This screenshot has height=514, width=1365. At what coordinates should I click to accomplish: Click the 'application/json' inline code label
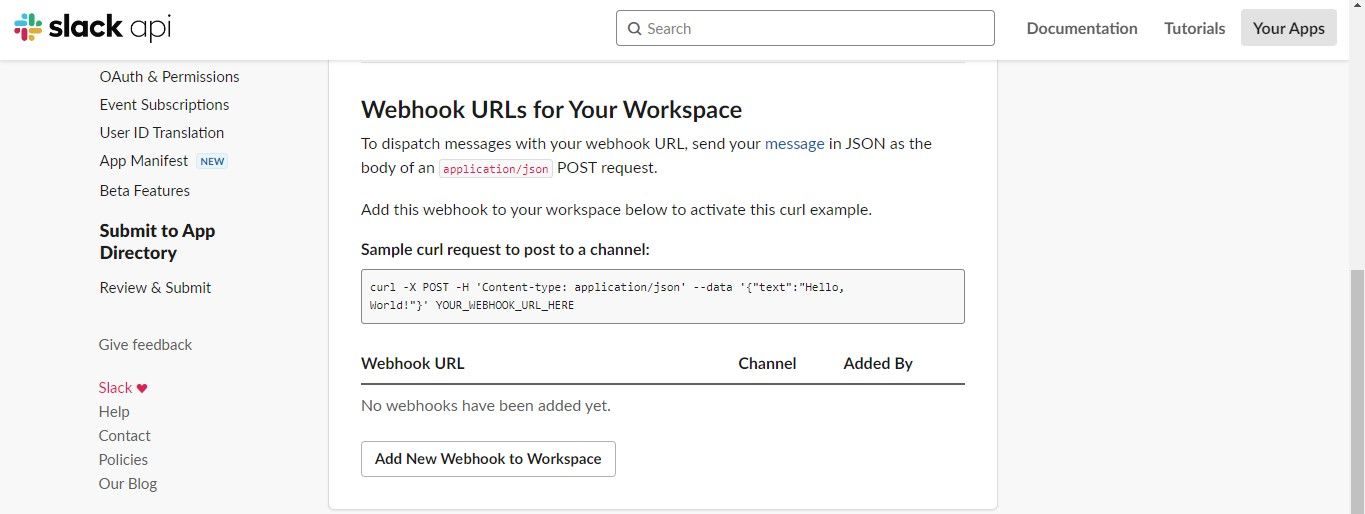[496, 169]
